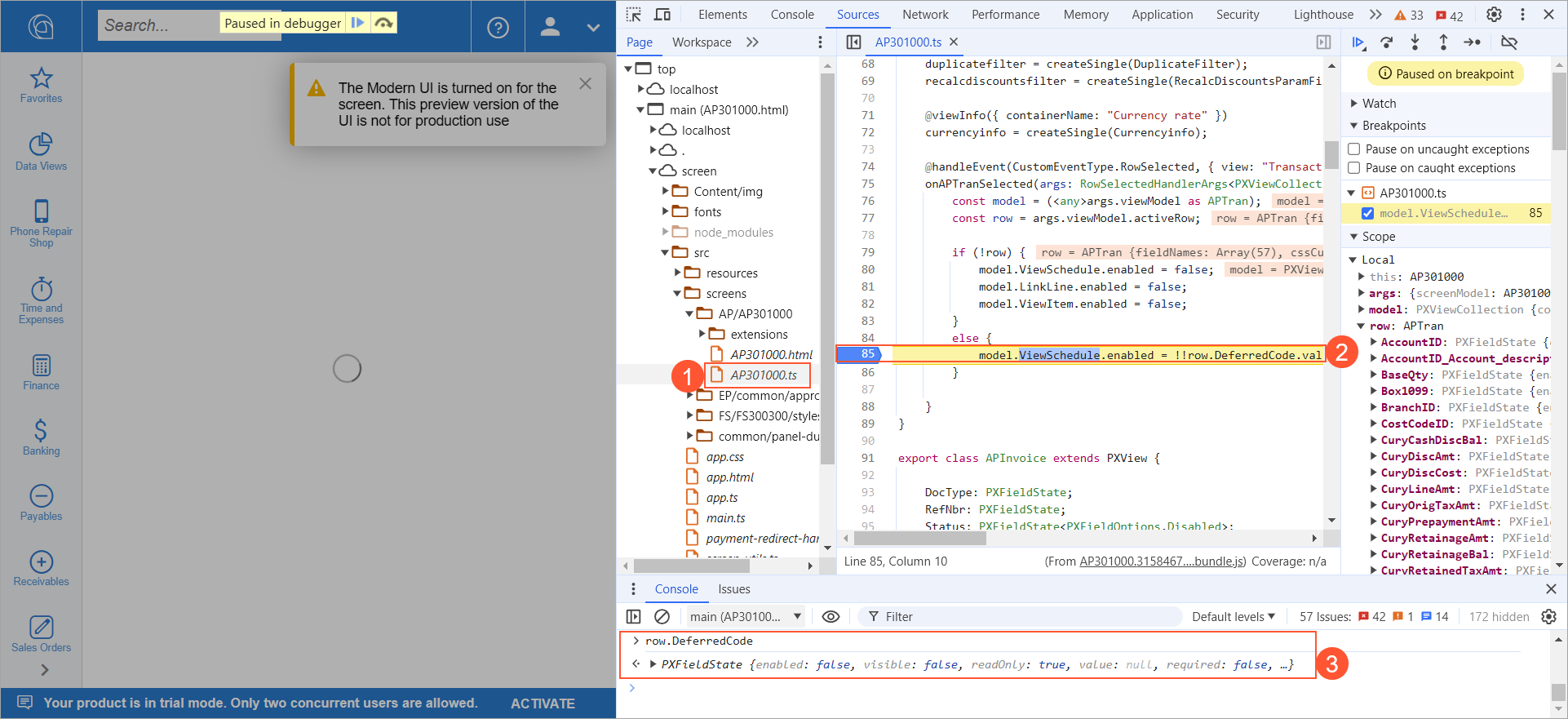Click the Step into function icon
Image resolution: width=1568 pixels, height=719 pixels.
click(1415, 42)
